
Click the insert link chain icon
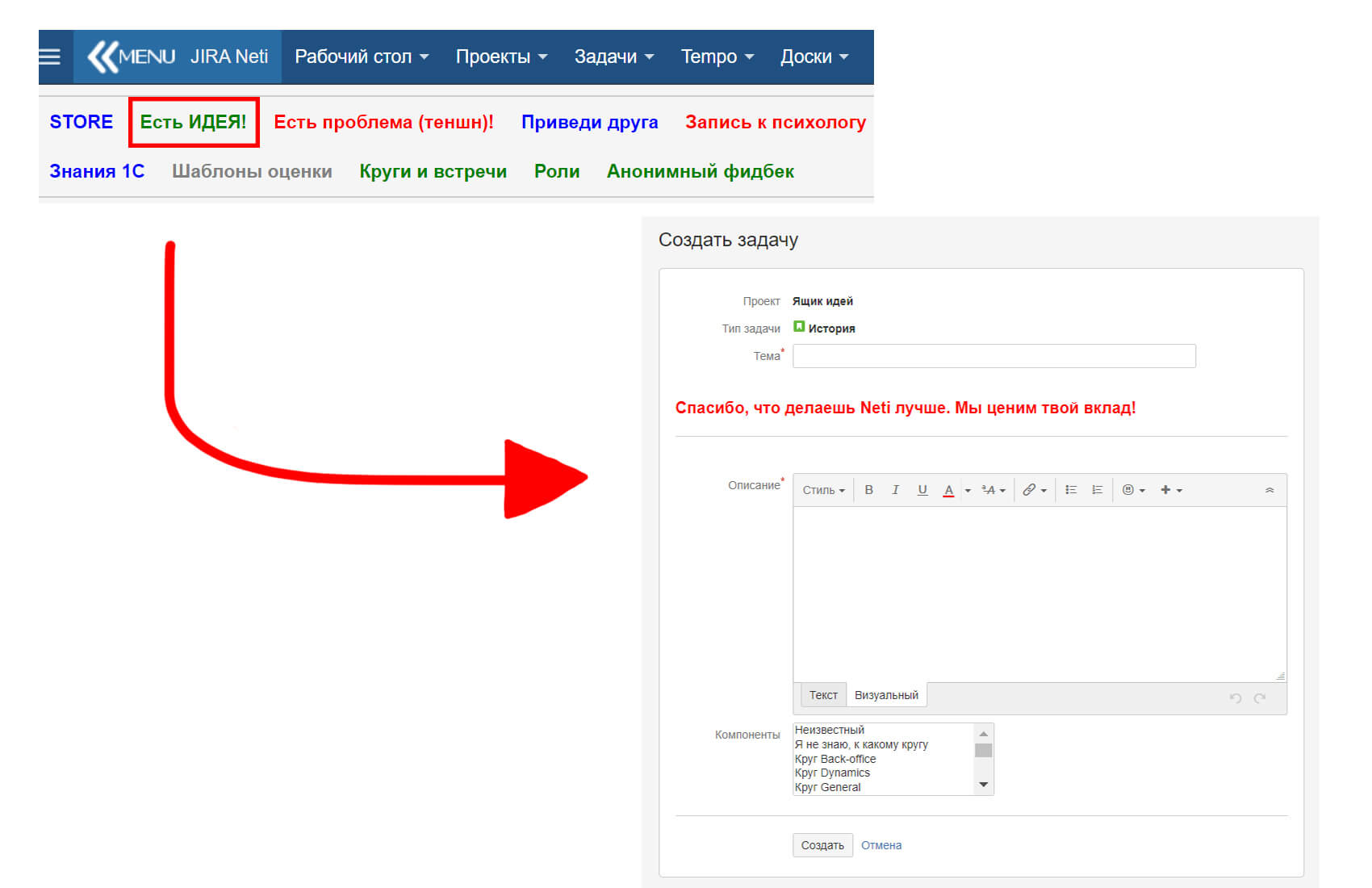point(1029,490)
